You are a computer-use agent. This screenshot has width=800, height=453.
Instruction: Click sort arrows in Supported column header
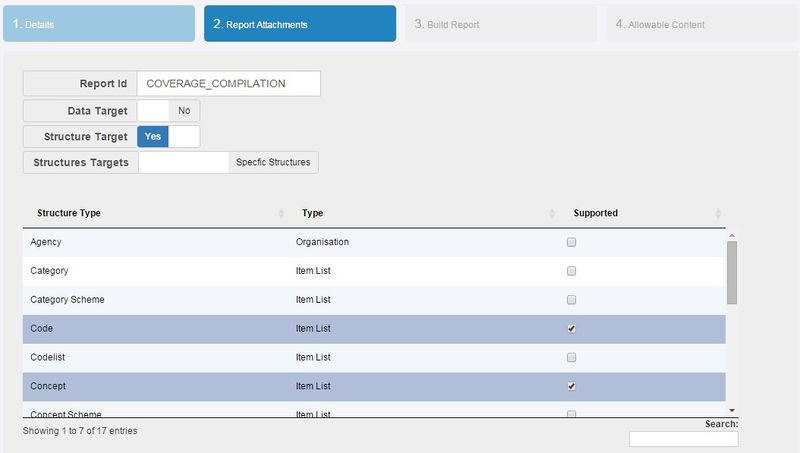coord(718,214)
